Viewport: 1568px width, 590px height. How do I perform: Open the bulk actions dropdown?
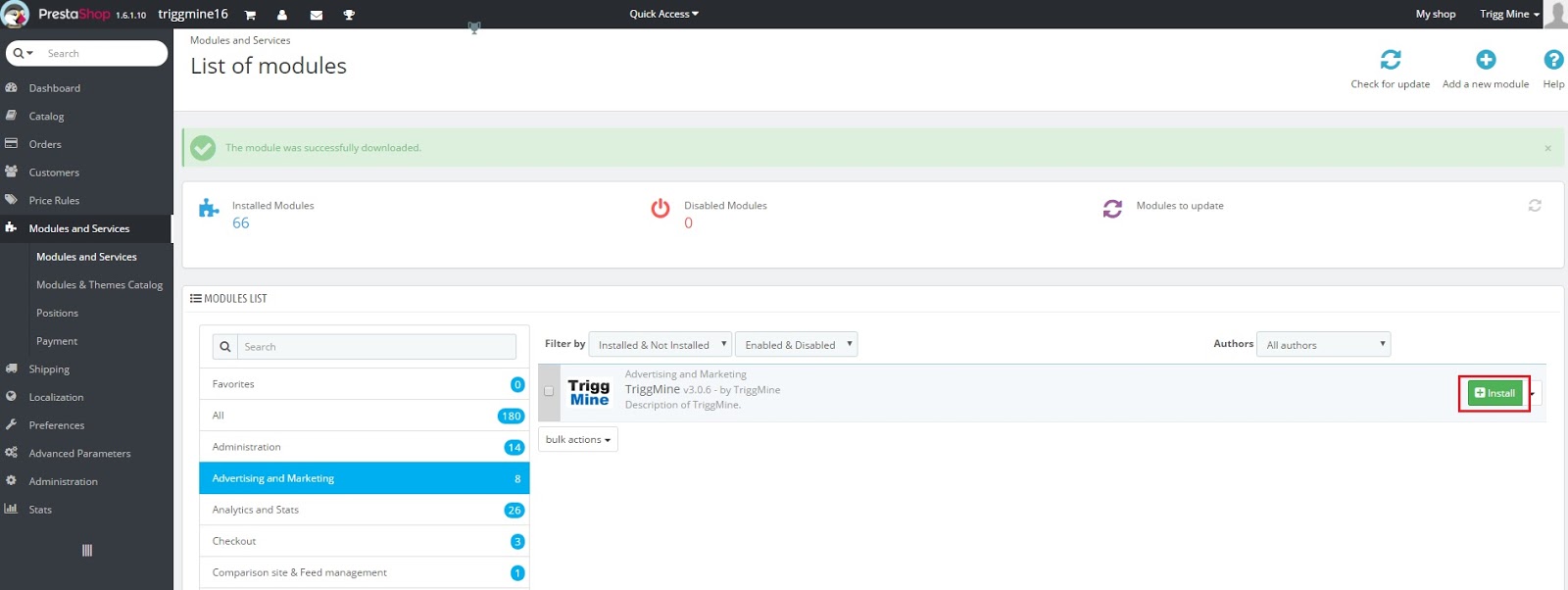click(x=578, y=439)
